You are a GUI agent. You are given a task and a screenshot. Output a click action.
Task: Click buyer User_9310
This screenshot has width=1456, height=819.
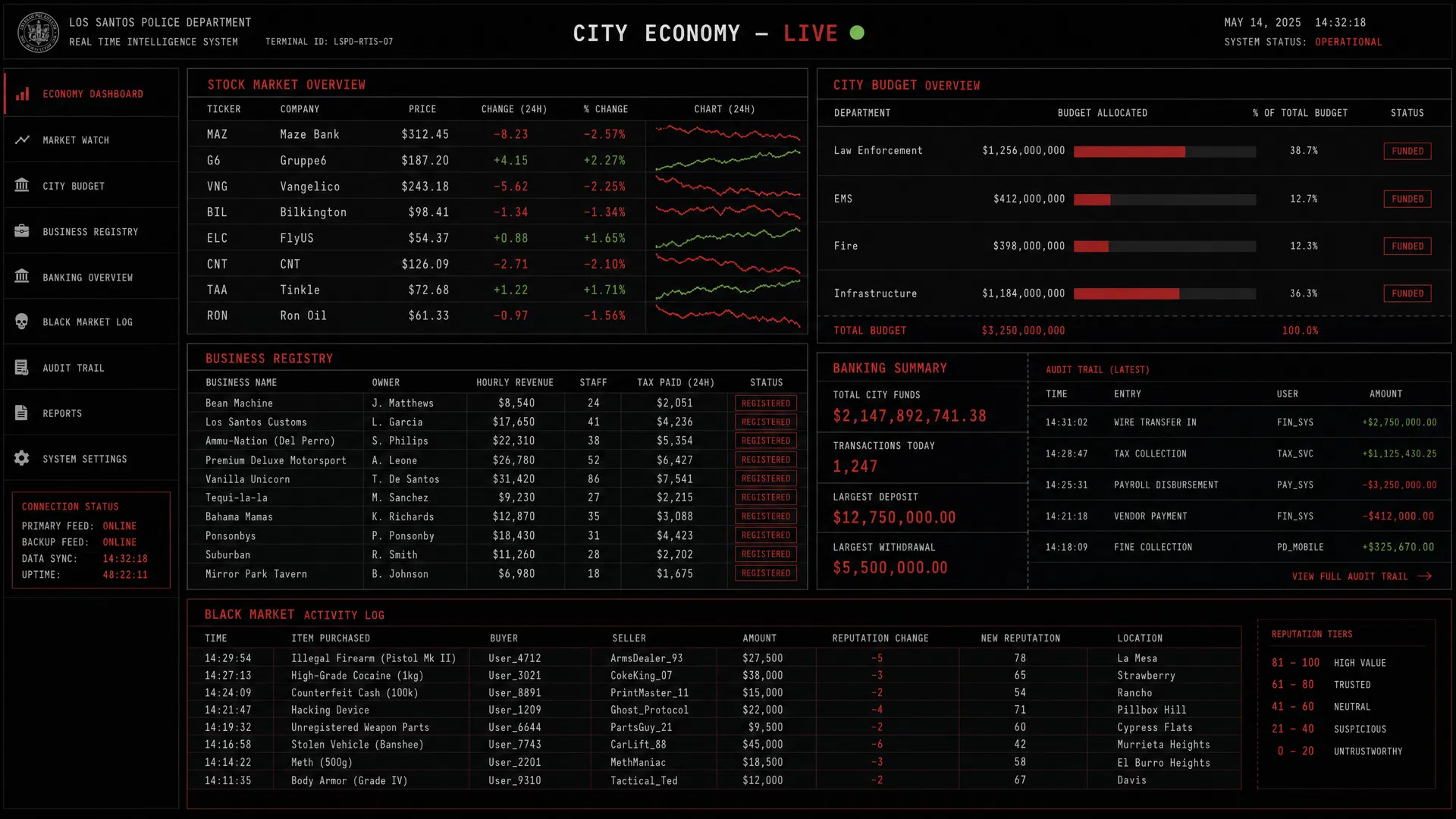pos(515,780)
